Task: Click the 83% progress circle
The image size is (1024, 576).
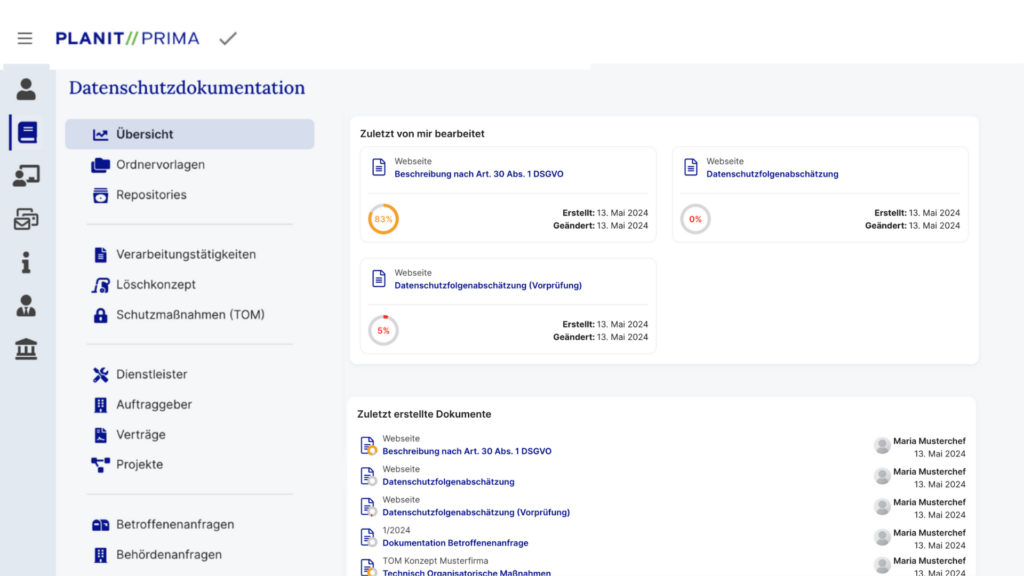Action: click(x=383, y=219)
